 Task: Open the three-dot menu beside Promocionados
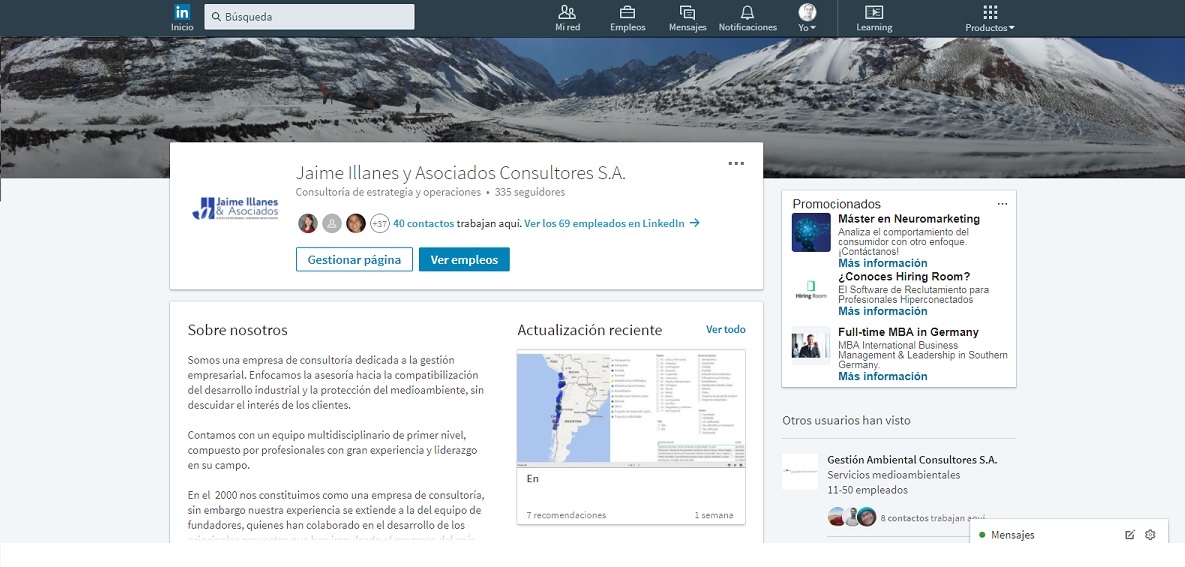[1002, 204]
